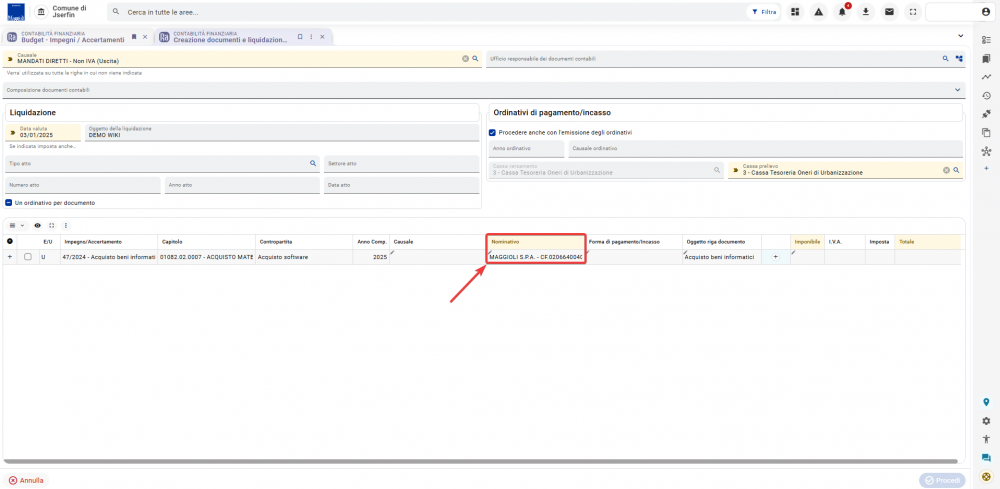Open the Creazione documenti tab three-dot menu
The image size is (1000, 489).
[x=311, y=37]
